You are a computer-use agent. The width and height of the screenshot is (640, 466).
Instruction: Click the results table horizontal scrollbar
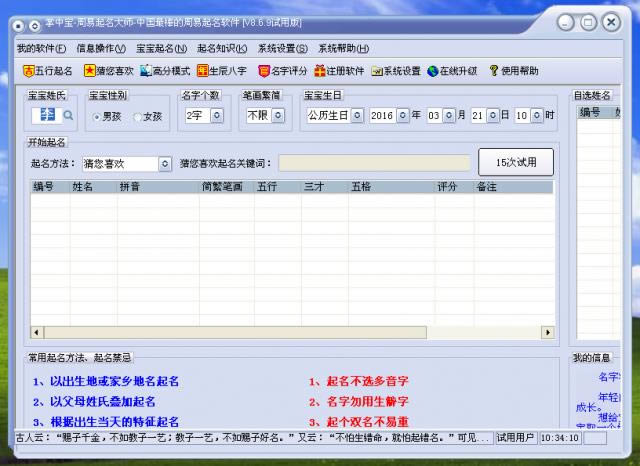[292, 332]
